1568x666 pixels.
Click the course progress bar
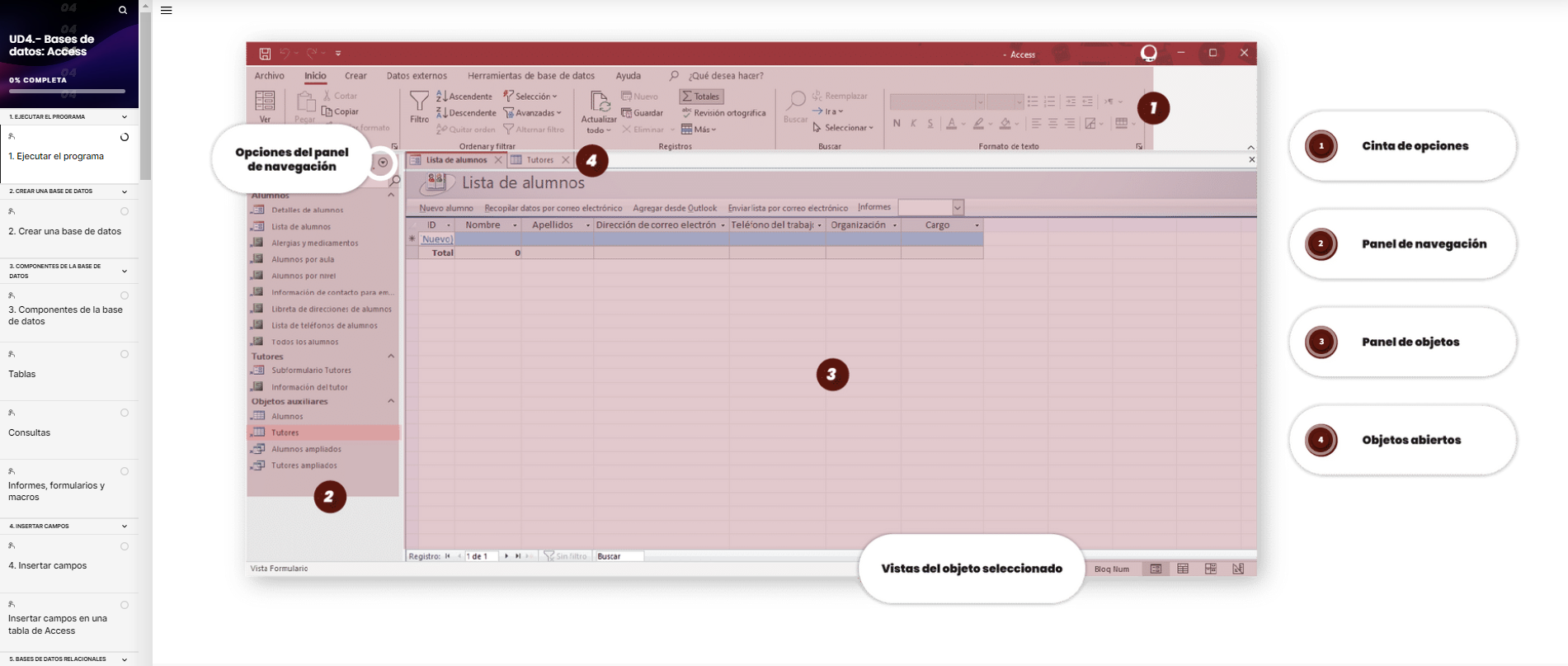click(68, 91)
